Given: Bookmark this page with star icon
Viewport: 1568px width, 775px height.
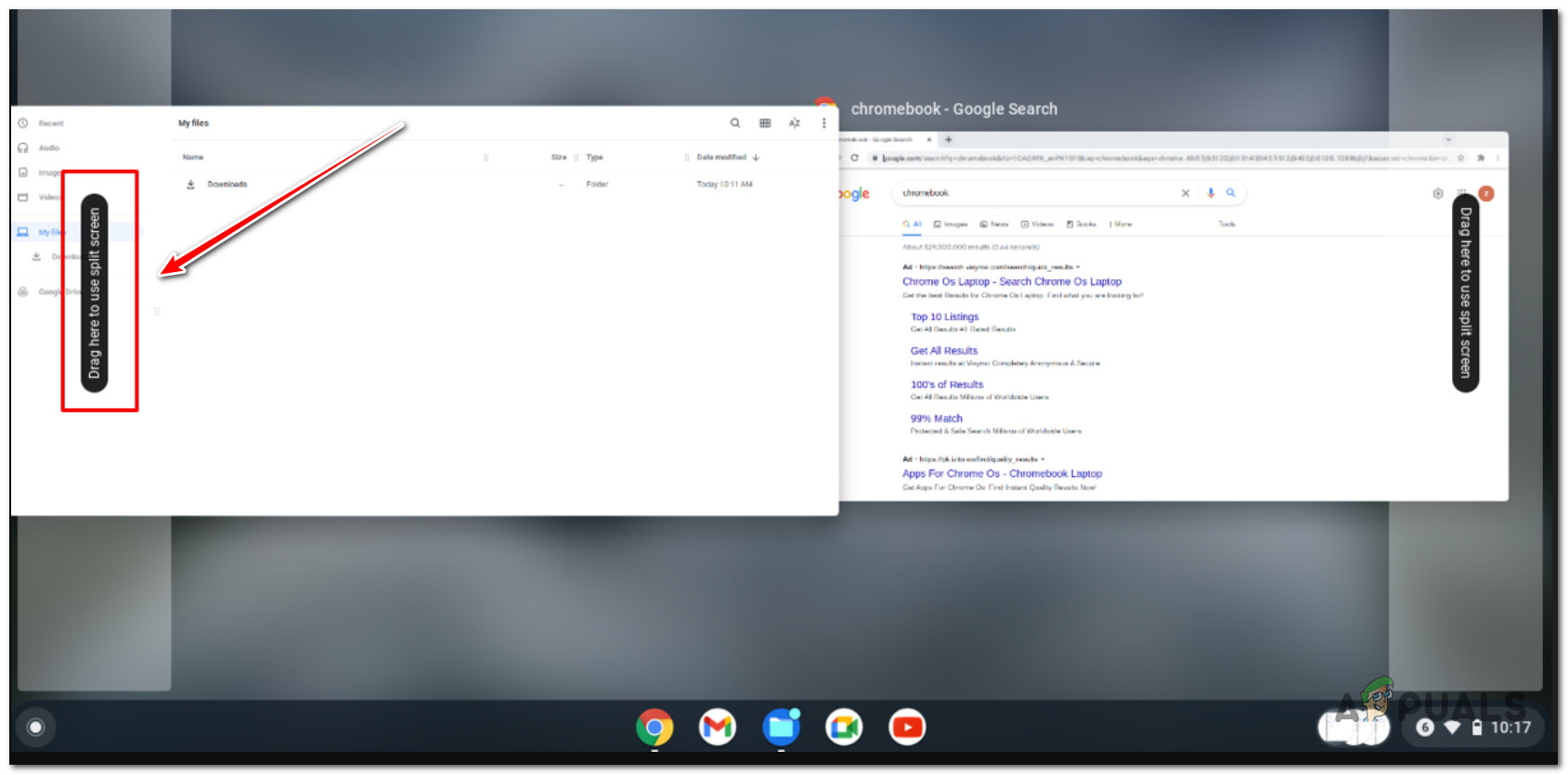Looking at the screenshot, I should click(1461, 158).
